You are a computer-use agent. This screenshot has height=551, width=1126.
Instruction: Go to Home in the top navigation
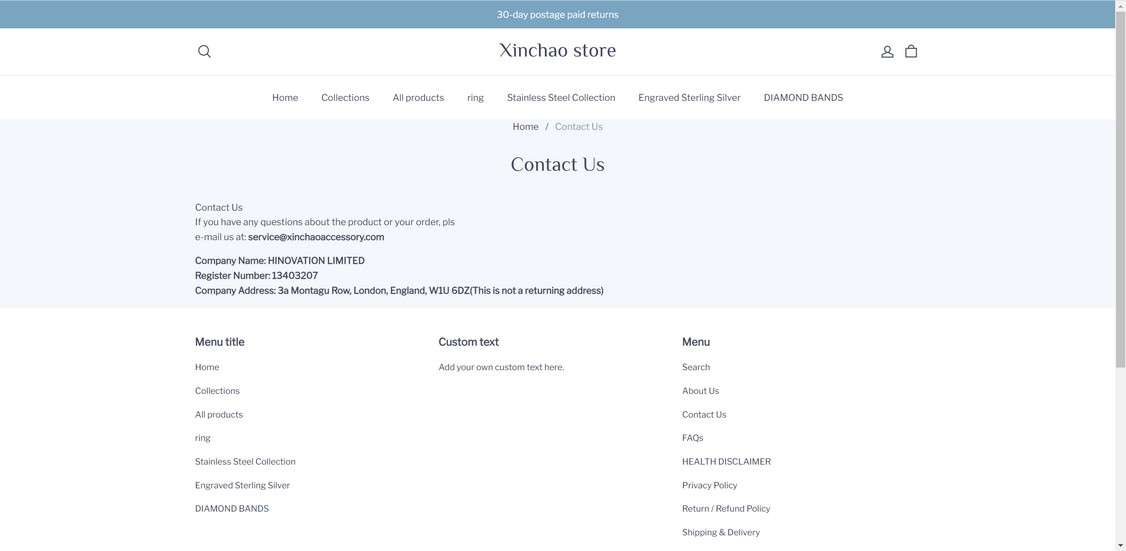pyautogui.click(x=285, y=98)
